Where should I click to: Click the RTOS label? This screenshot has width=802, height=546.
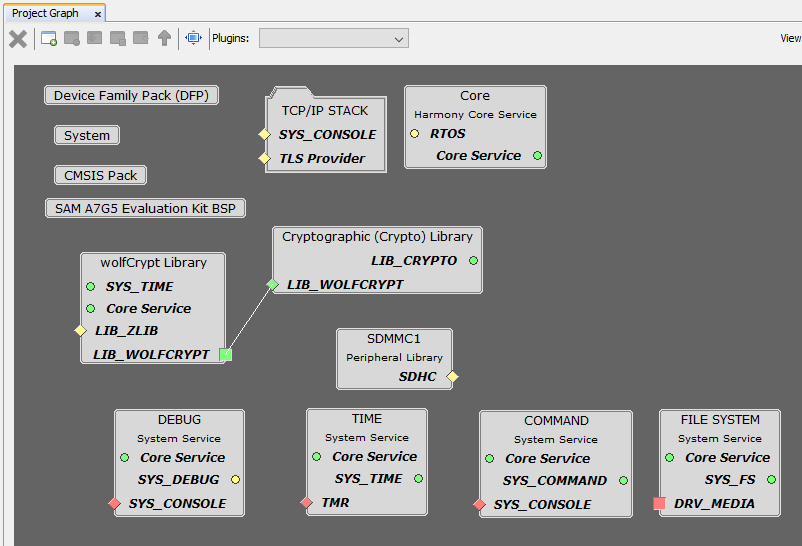tap(448, 134)
